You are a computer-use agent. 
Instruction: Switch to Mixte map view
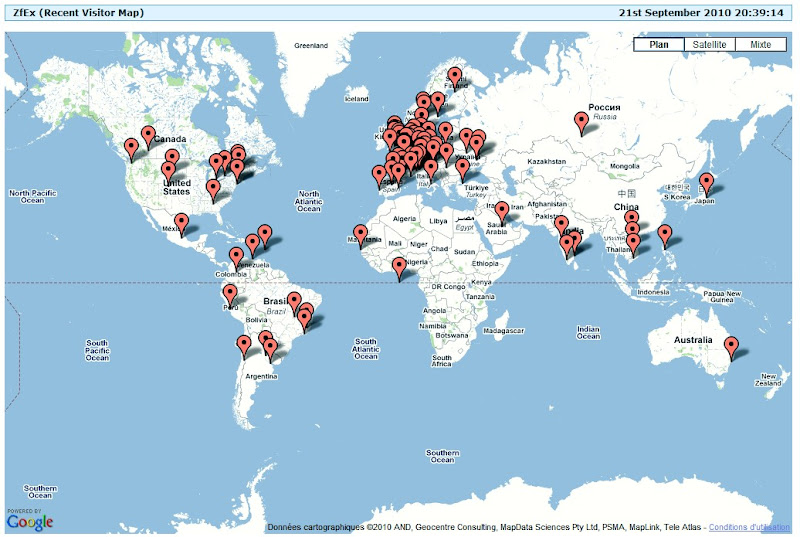(760, 44)
